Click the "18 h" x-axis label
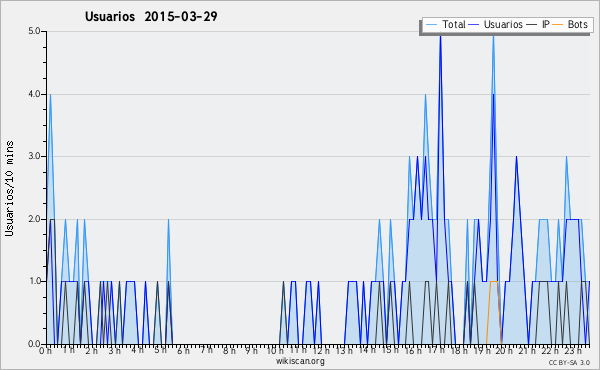The image size is (600, 370). point(459,351)
